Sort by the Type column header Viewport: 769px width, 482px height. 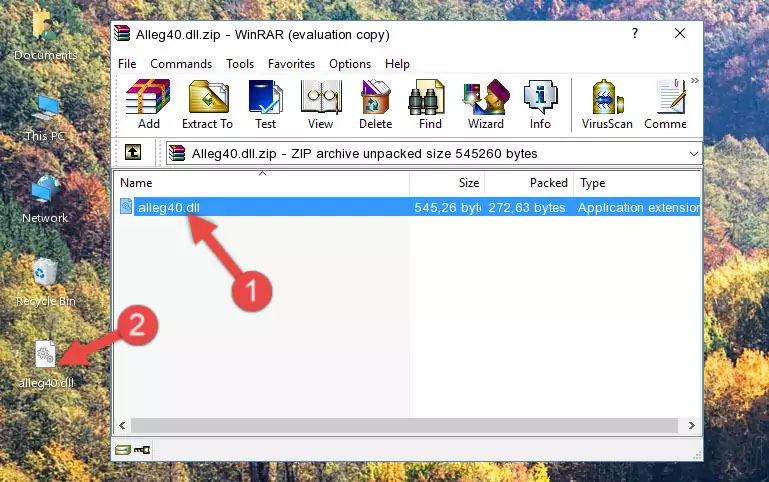[x=637, y=183]
